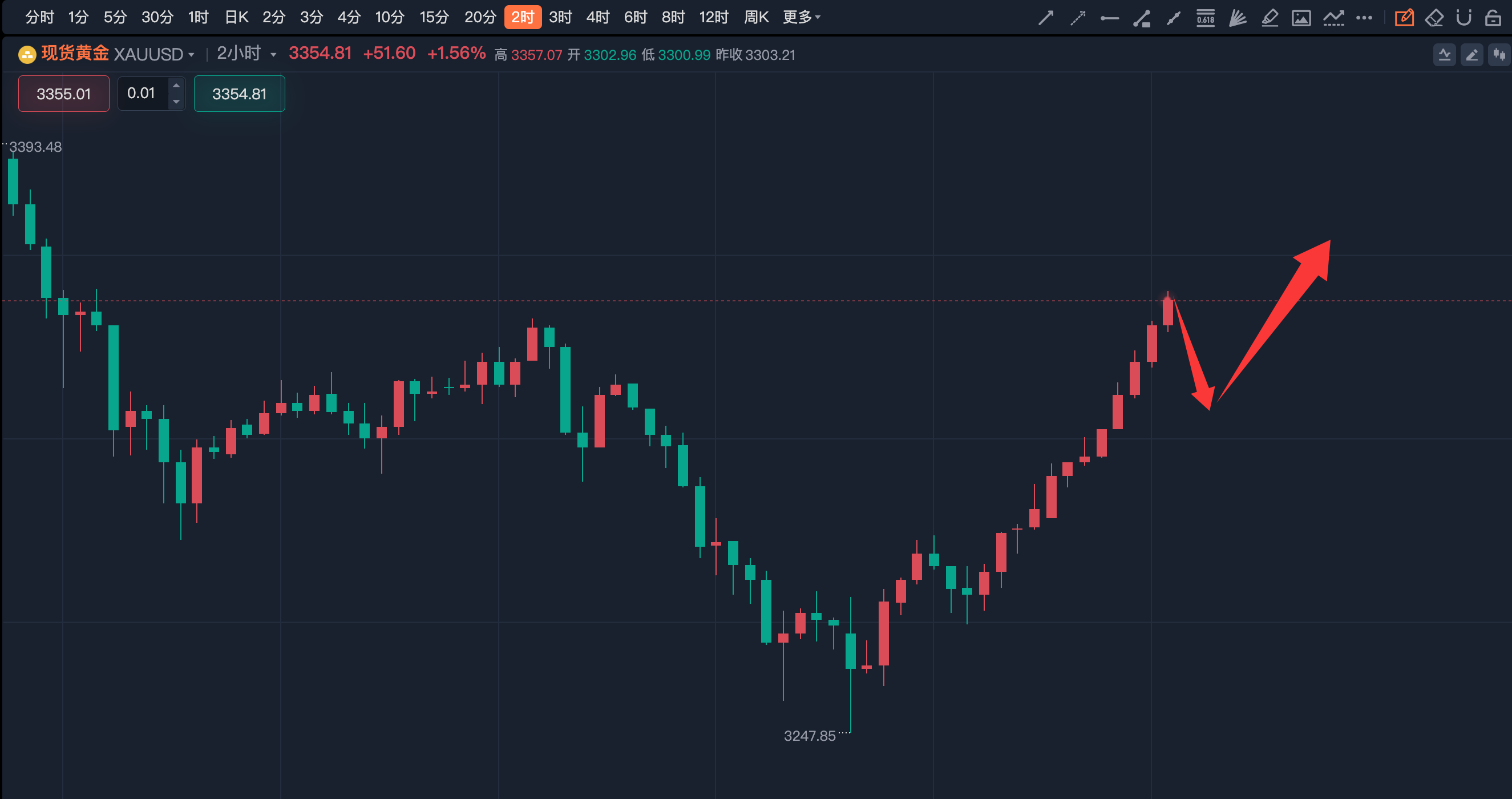Click the 0.01 lot size field
The height and width of the screenshot is (799, 1512).
[142, 94]
